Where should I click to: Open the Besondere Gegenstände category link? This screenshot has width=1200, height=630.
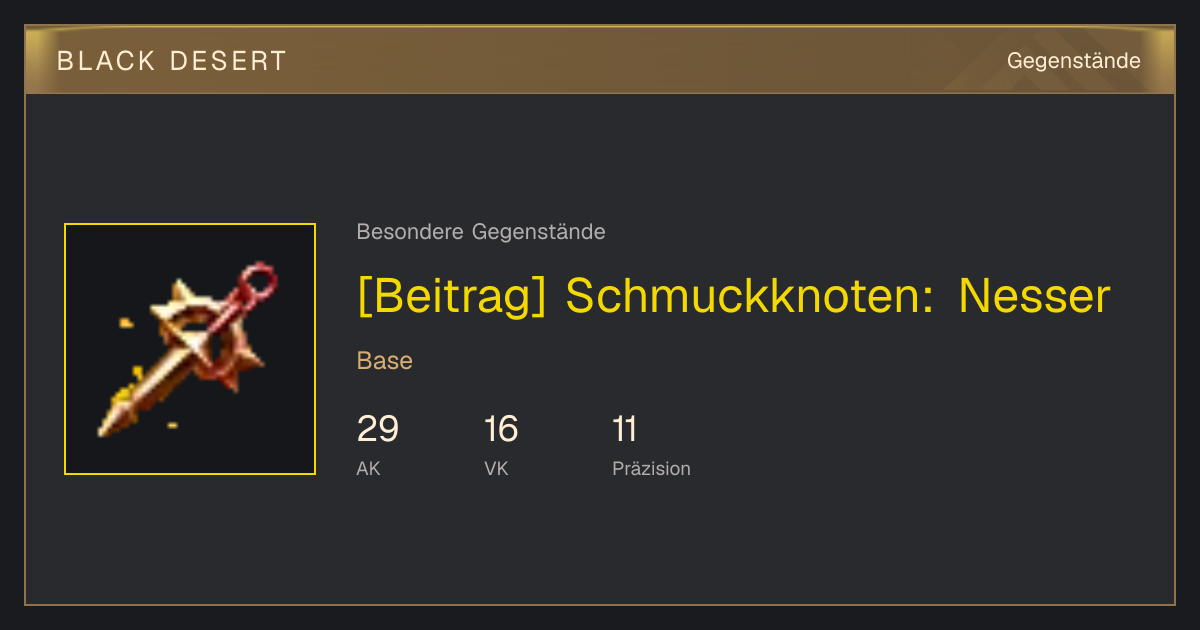(481, 232)
